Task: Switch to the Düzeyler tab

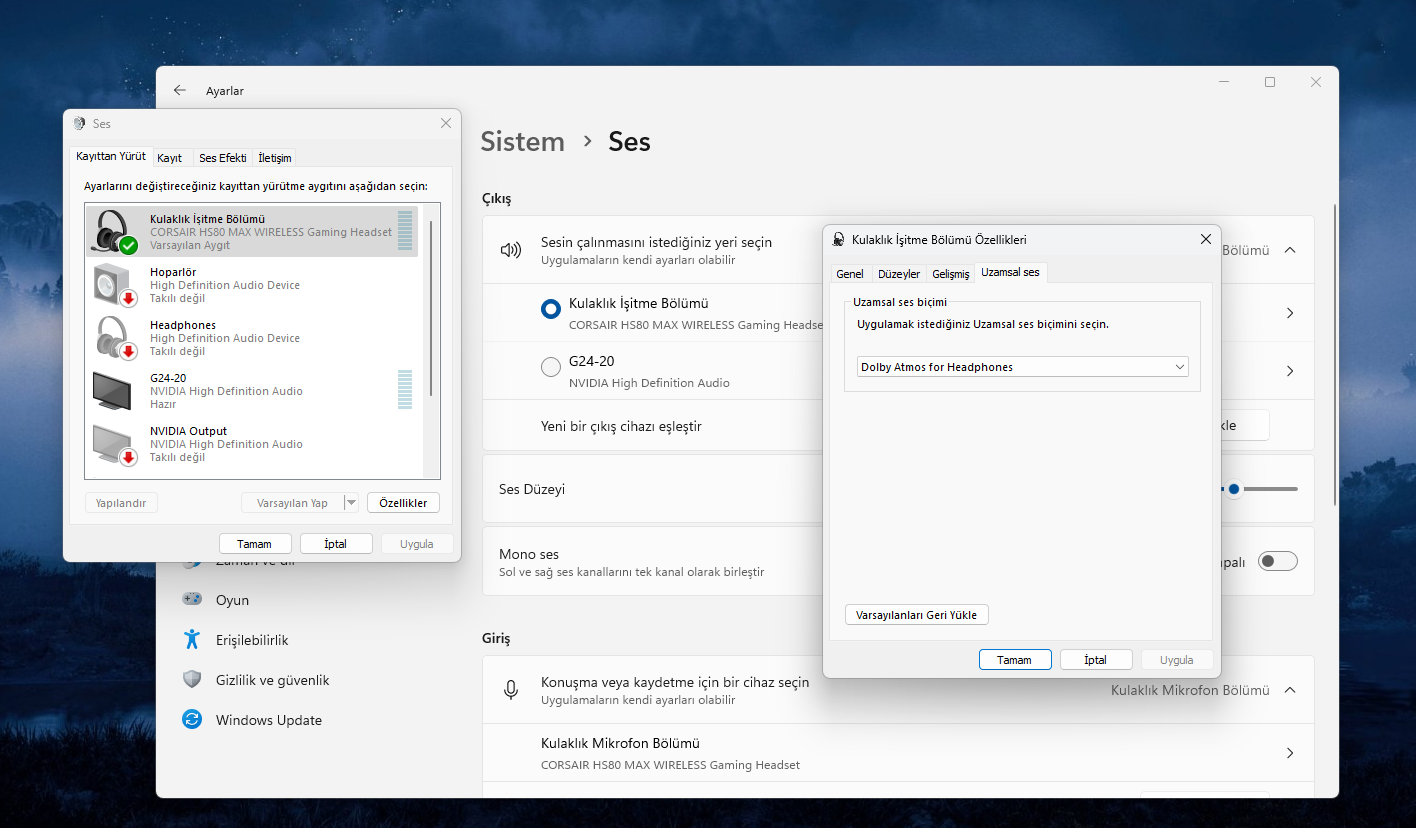Action: (x=899, y=274)
